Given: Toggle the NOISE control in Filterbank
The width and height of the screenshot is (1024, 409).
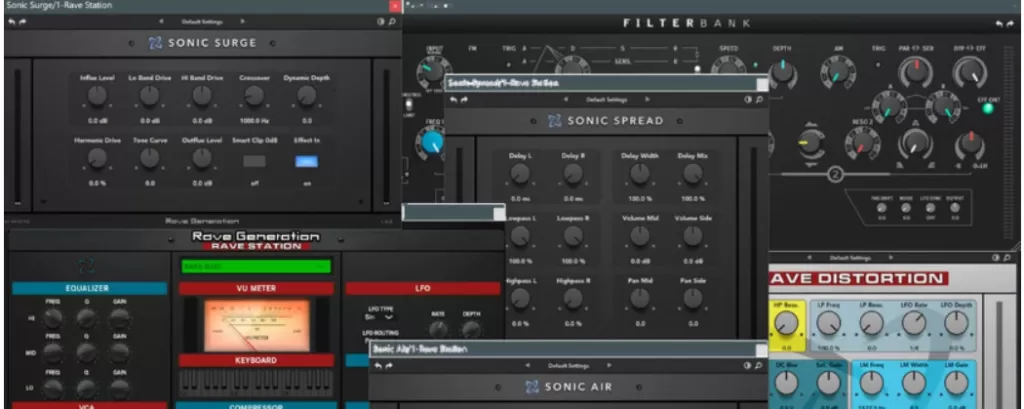Looking at the screenshot, I should (906, 208).
